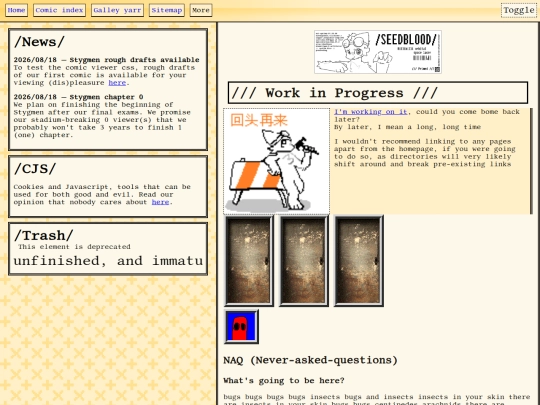Select the /CJS/ heading
This screenshot has height=405, width=540.
(35, 169)
